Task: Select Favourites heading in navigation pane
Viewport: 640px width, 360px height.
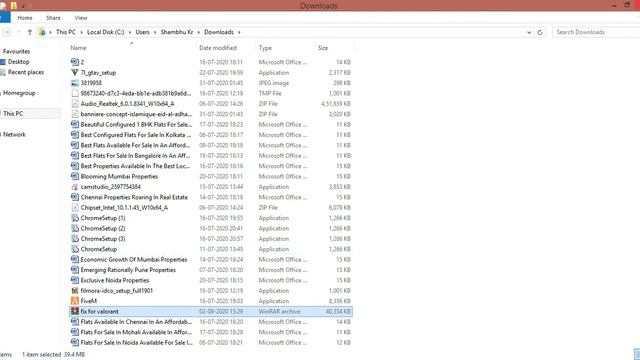Action: [x=16, y=51]
